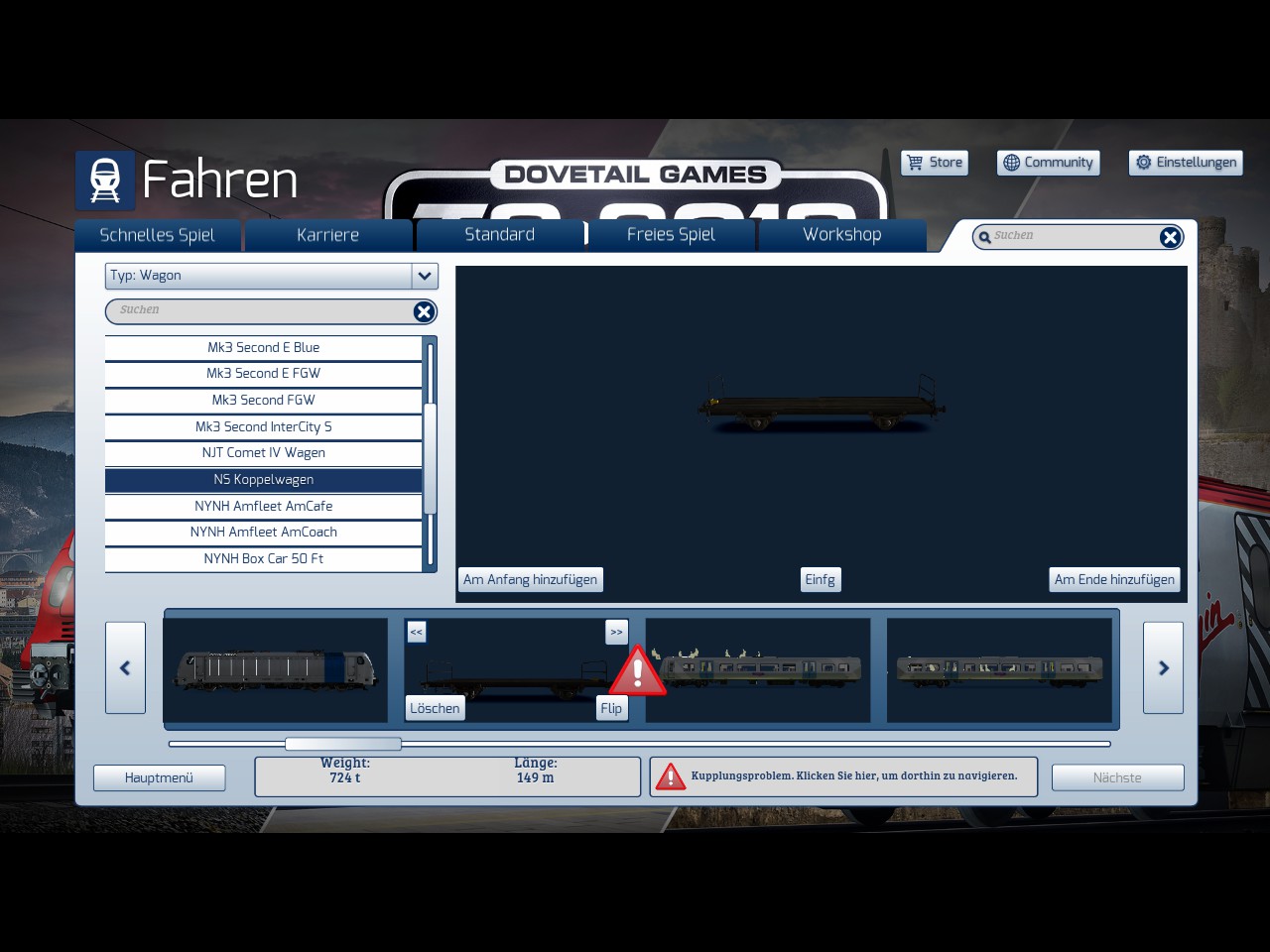Click Am Anfang hinzufügen button

(531, 580)
